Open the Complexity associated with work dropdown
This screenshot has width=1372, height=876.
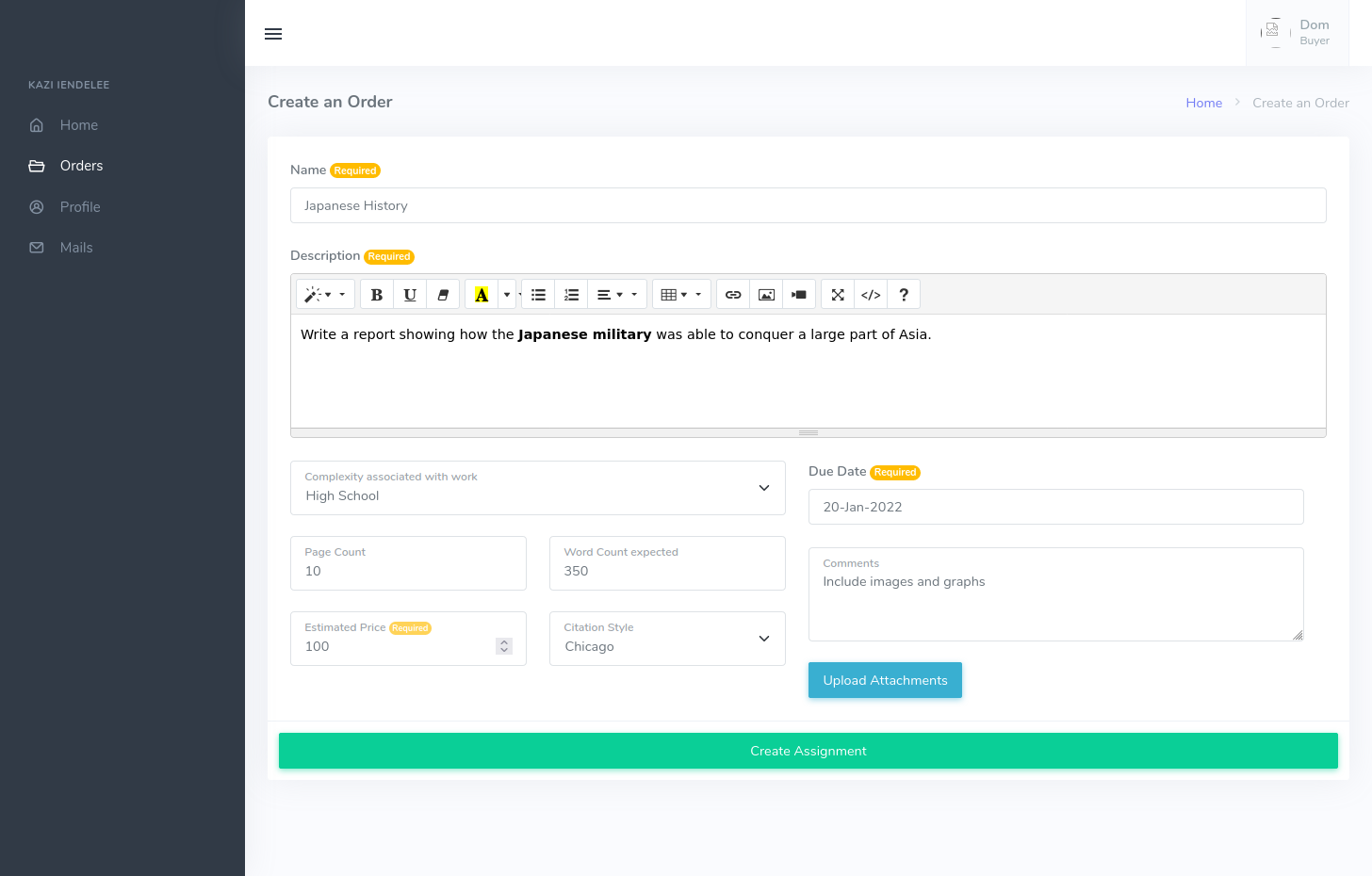537,488
